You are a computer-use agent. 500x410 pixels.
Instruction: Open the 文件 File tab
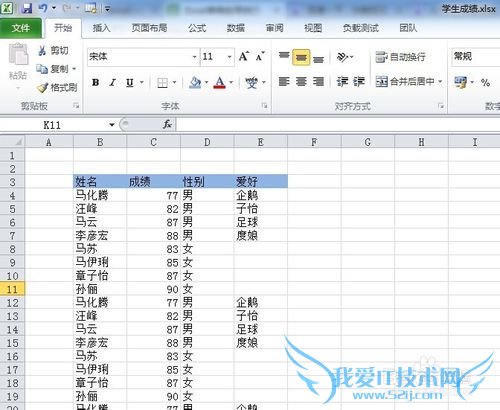click(21, 28)
